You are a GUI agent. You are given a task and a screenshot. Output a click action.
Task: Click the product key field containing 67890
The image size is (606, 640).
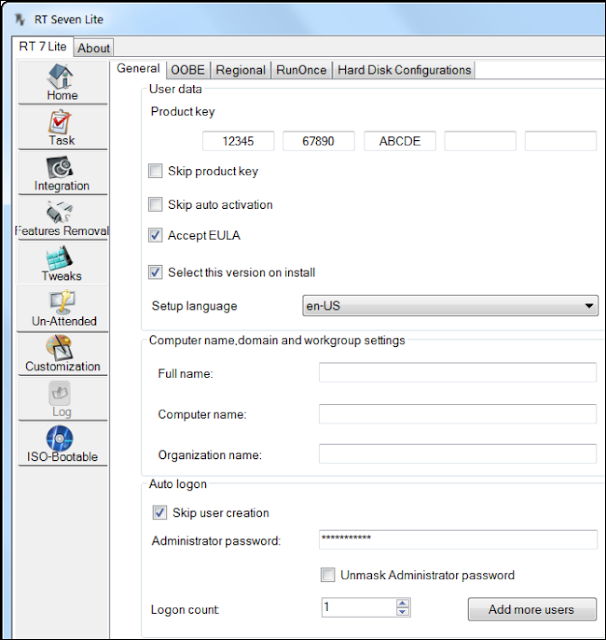pyautogui.click(x=319, y=141)
